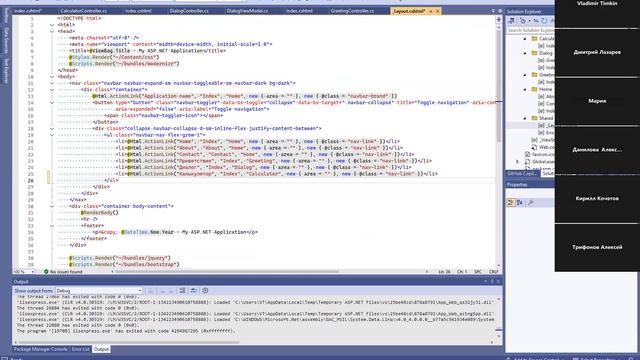Open the Output window options dropdown
This screenshot has height=360, width=640.
(486, 282)
